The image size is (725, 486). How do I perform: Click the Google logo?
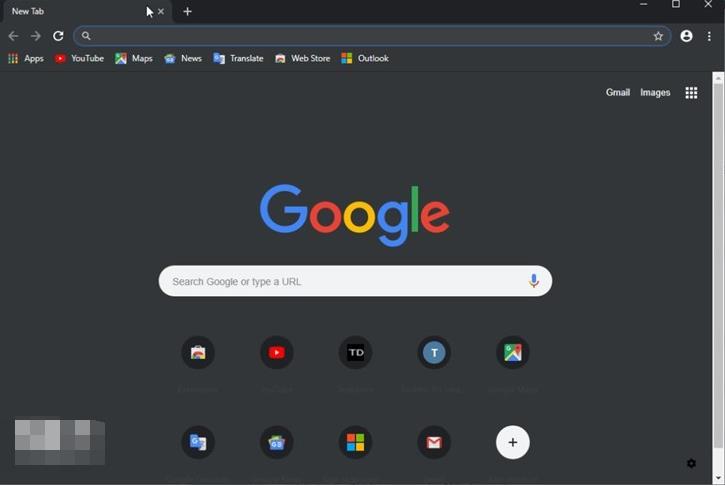355,215
